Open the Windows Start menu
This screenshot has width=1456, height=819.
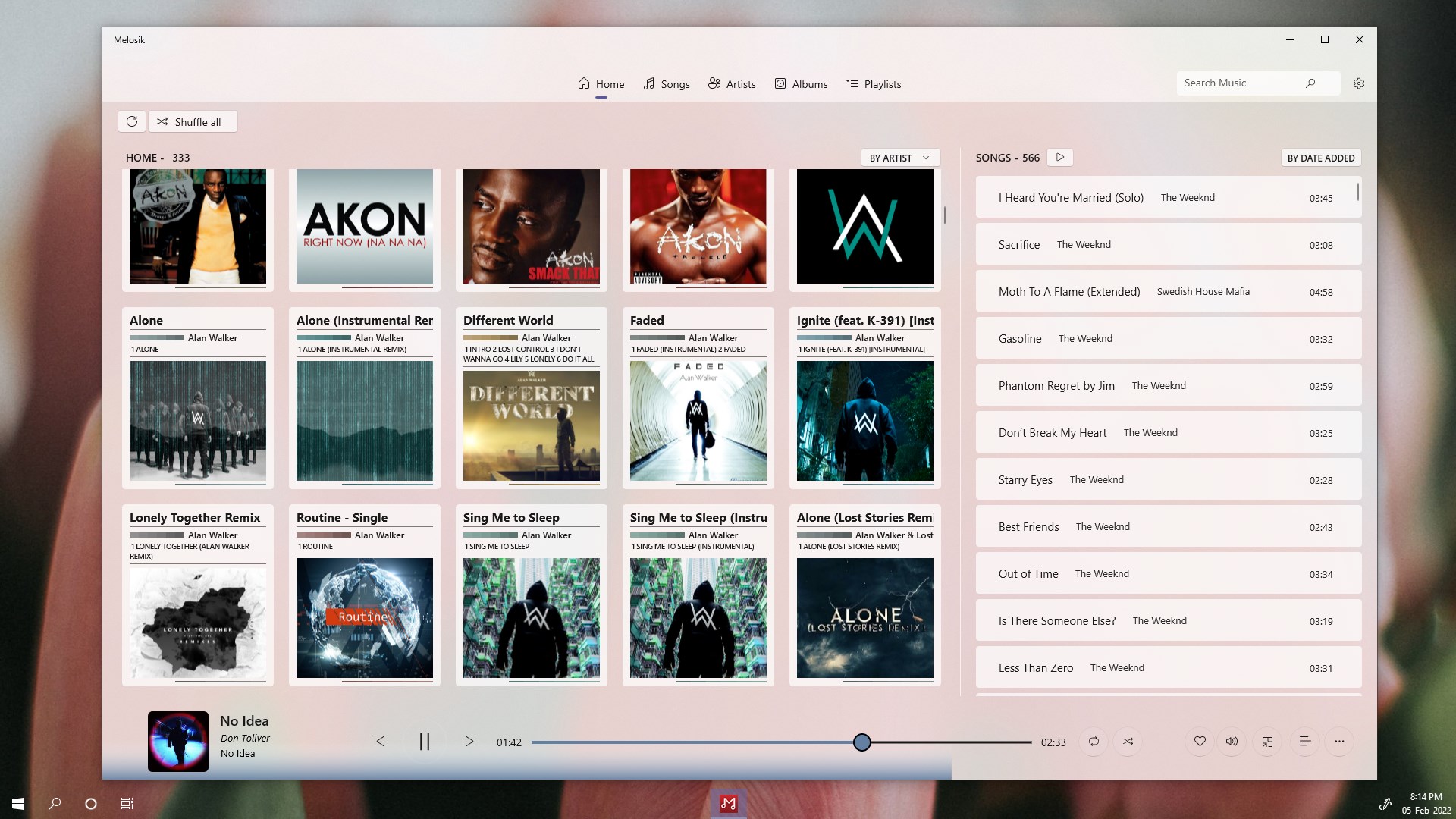18,804
